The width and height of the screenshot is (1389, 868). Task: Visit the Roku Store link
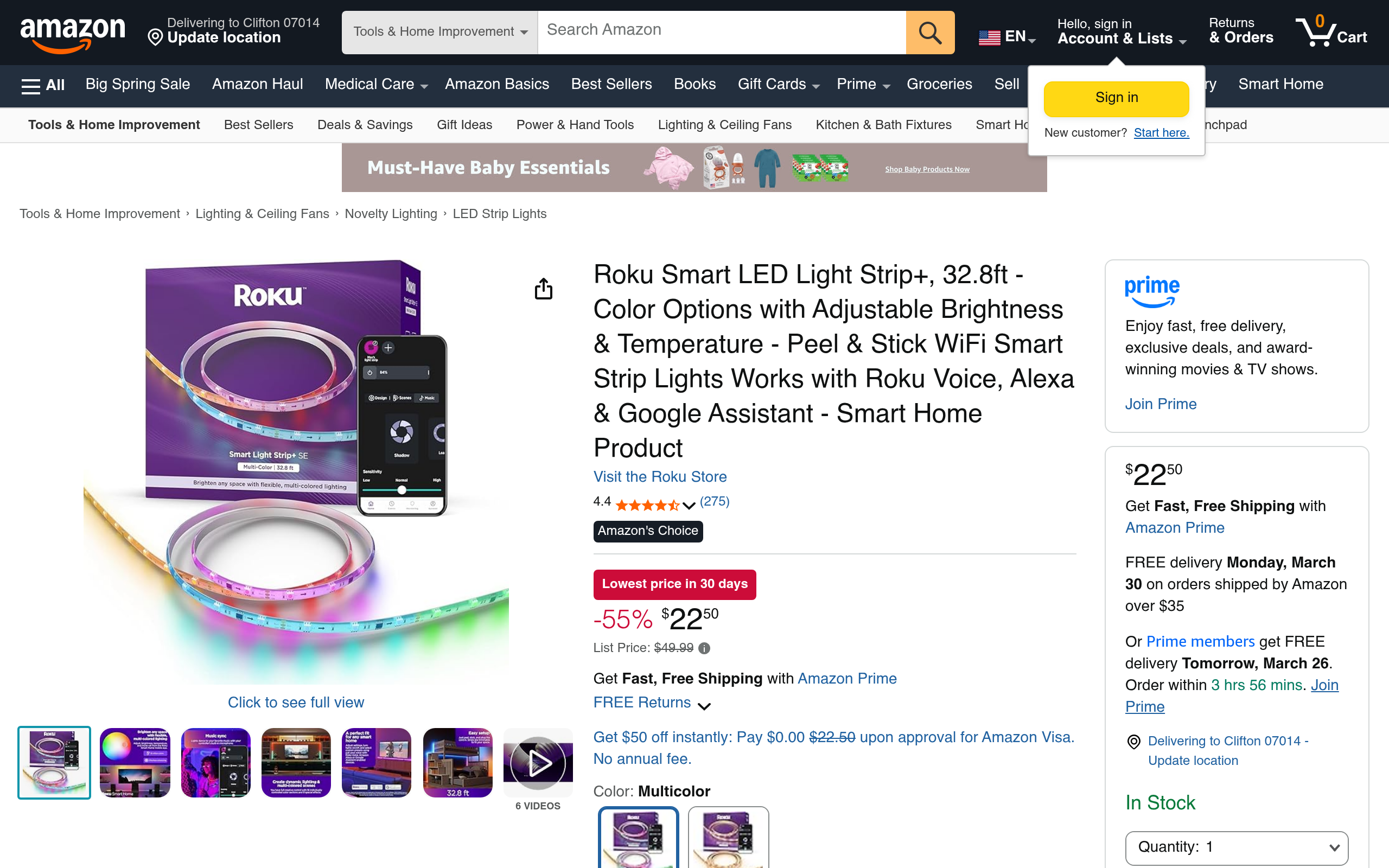660,476
